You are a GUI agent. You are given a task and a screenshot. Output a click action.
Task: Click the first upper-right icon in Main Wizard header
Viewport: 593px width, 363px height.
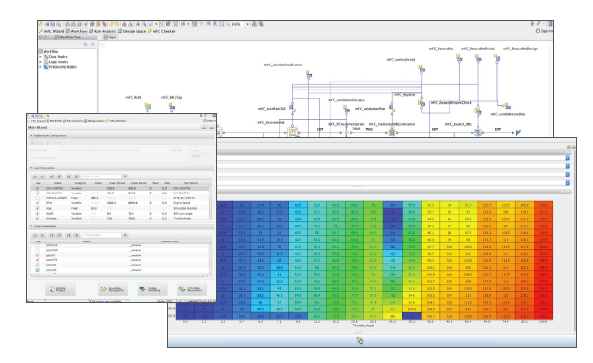[x=204, y=127]
